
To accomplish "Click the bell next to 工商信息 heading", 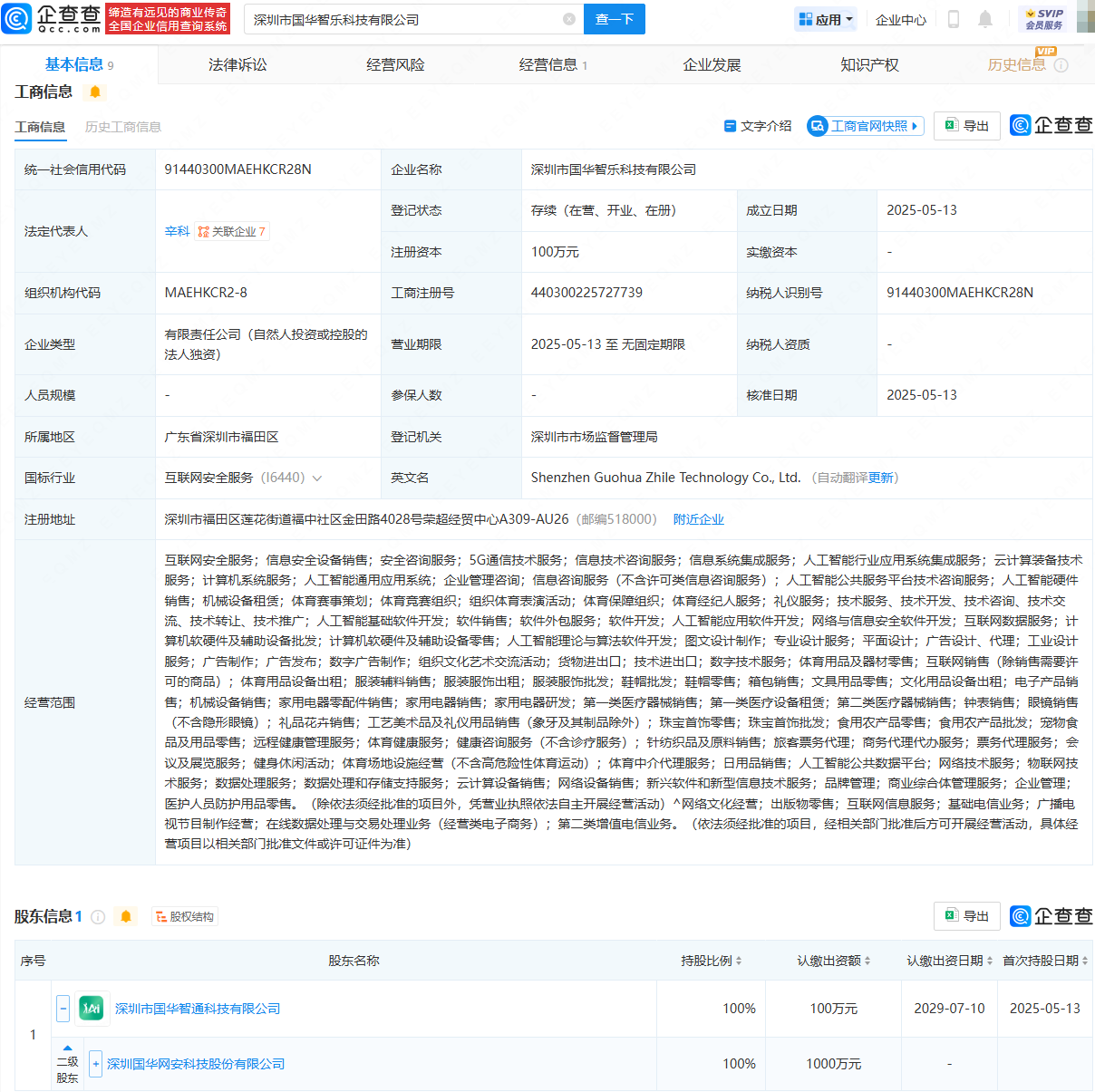I will click(x=95, y=92).
